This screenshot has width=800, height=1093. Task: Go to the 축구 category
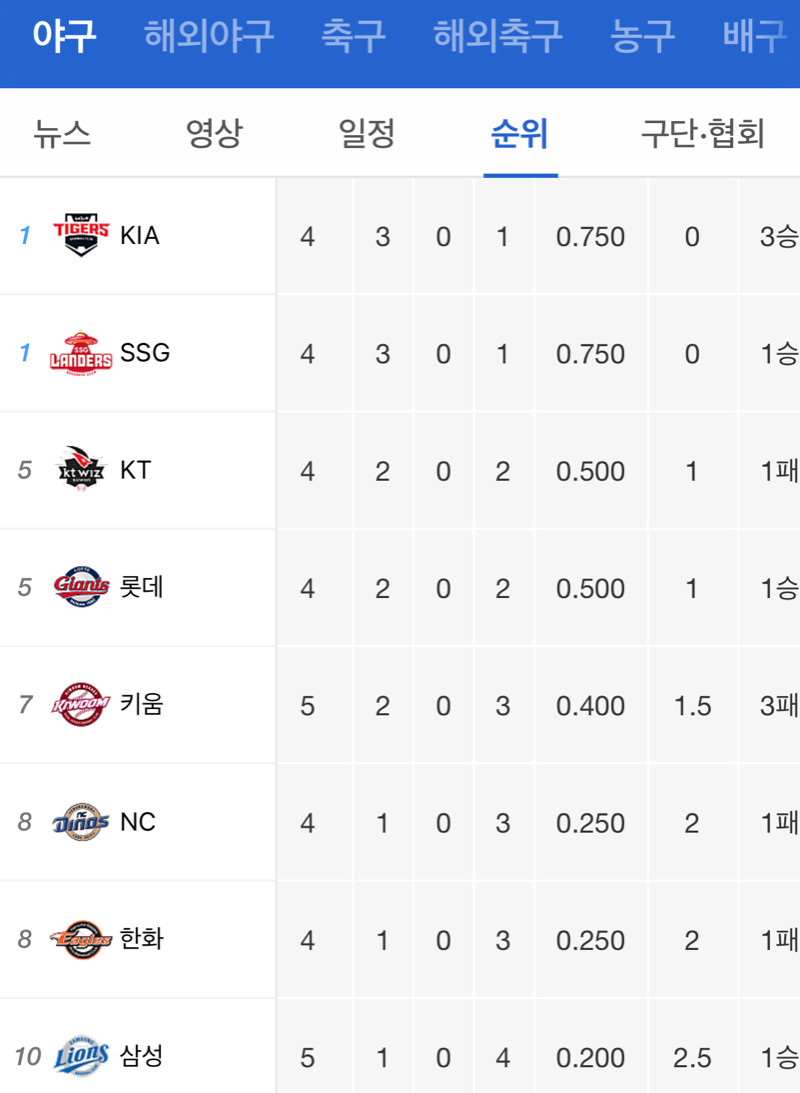353,35
